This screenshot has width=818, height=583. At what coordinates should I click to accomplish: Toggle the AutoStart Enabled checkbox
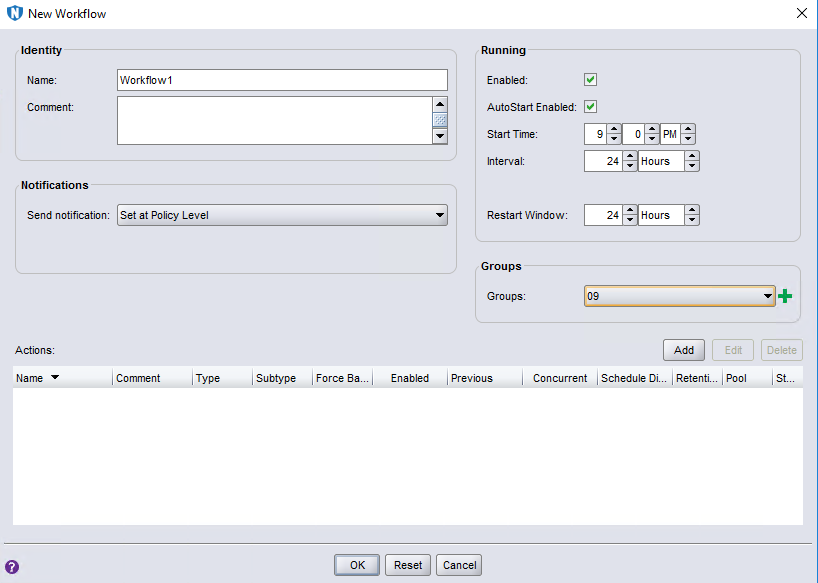pos(590,107)
